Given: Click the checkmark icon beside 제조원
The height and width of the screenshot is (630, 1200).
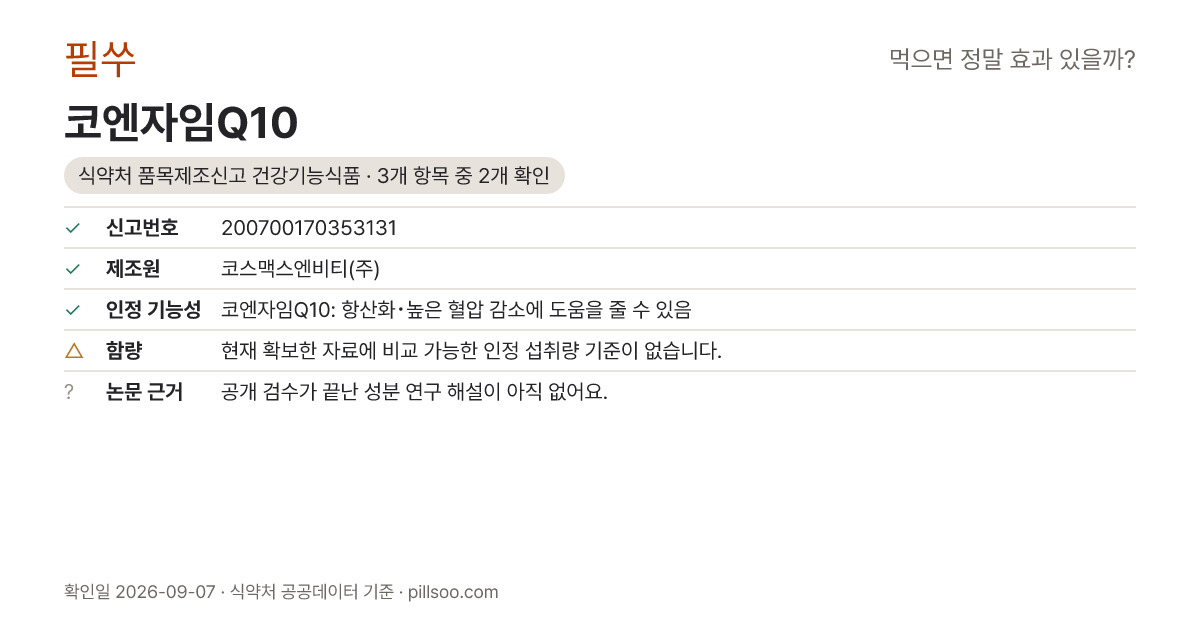Looking at the screenshot, I should click(x=72, y=269).
